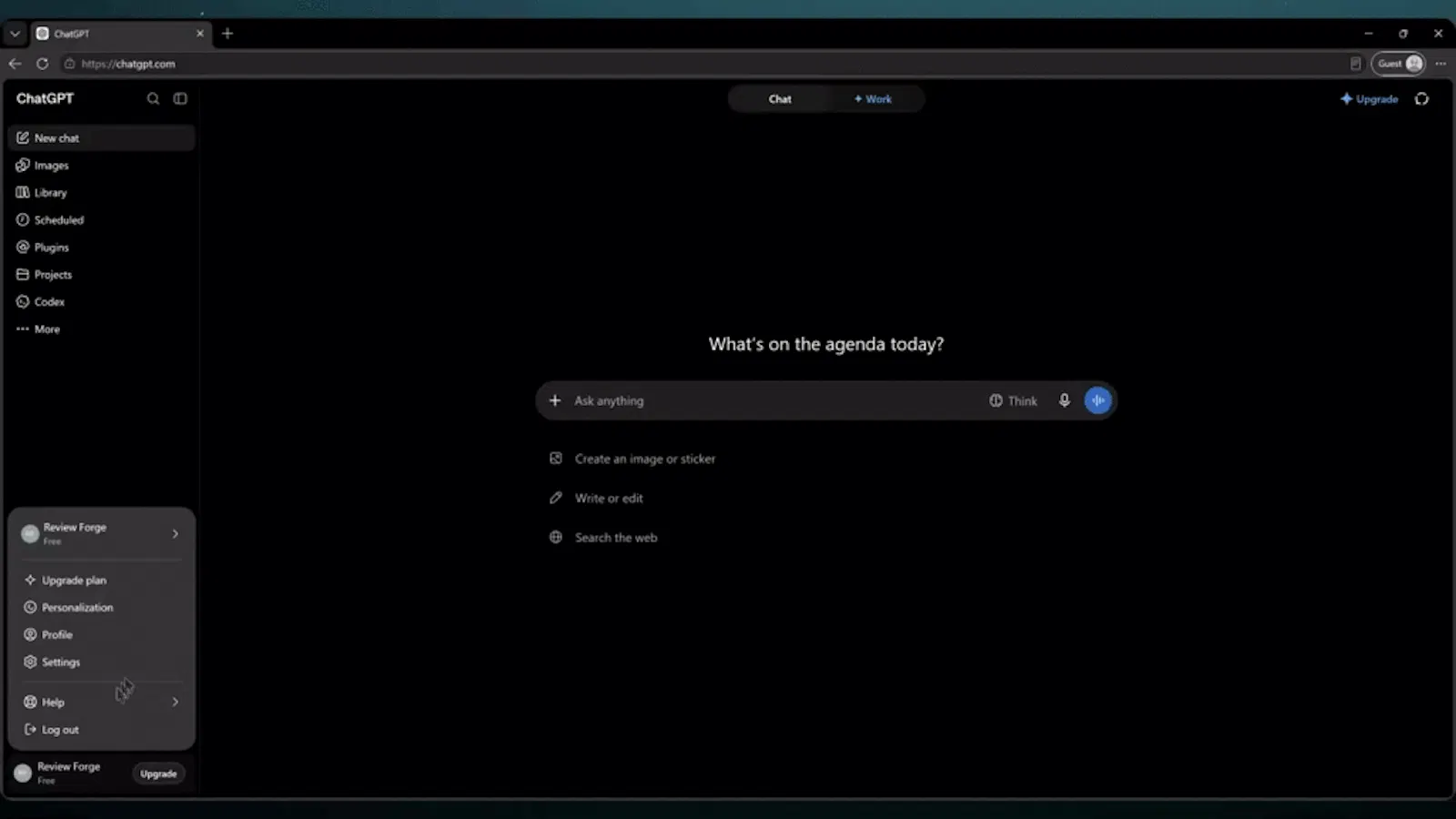Click the Upgrade button beside Review Forge
The height and width of the screenshot is (819, 1456).
(x=158, y=773)
